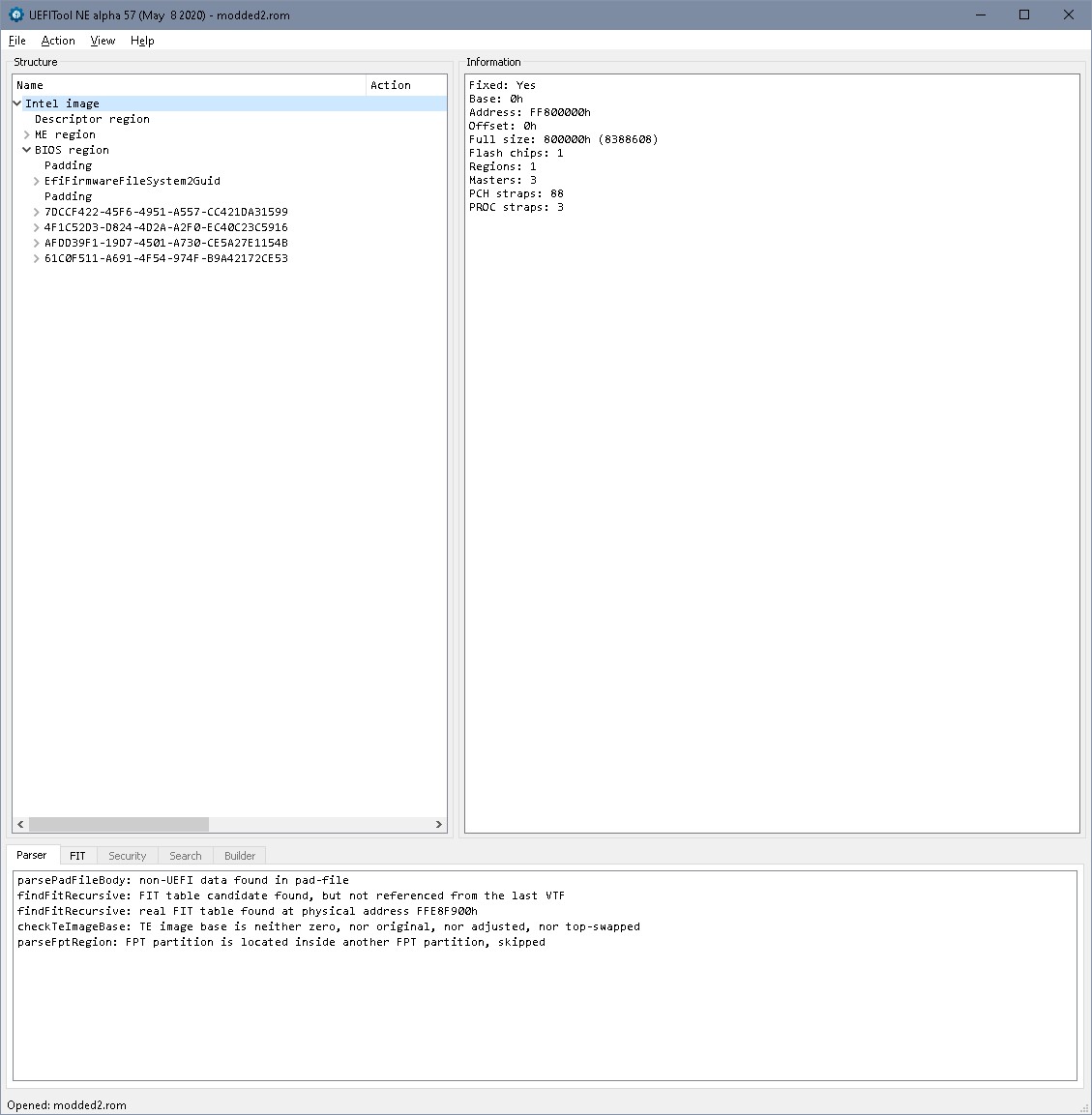Click the parsePadFileBody message line
Viewport: 1092px width, 1115px height.
click(183, 880)
